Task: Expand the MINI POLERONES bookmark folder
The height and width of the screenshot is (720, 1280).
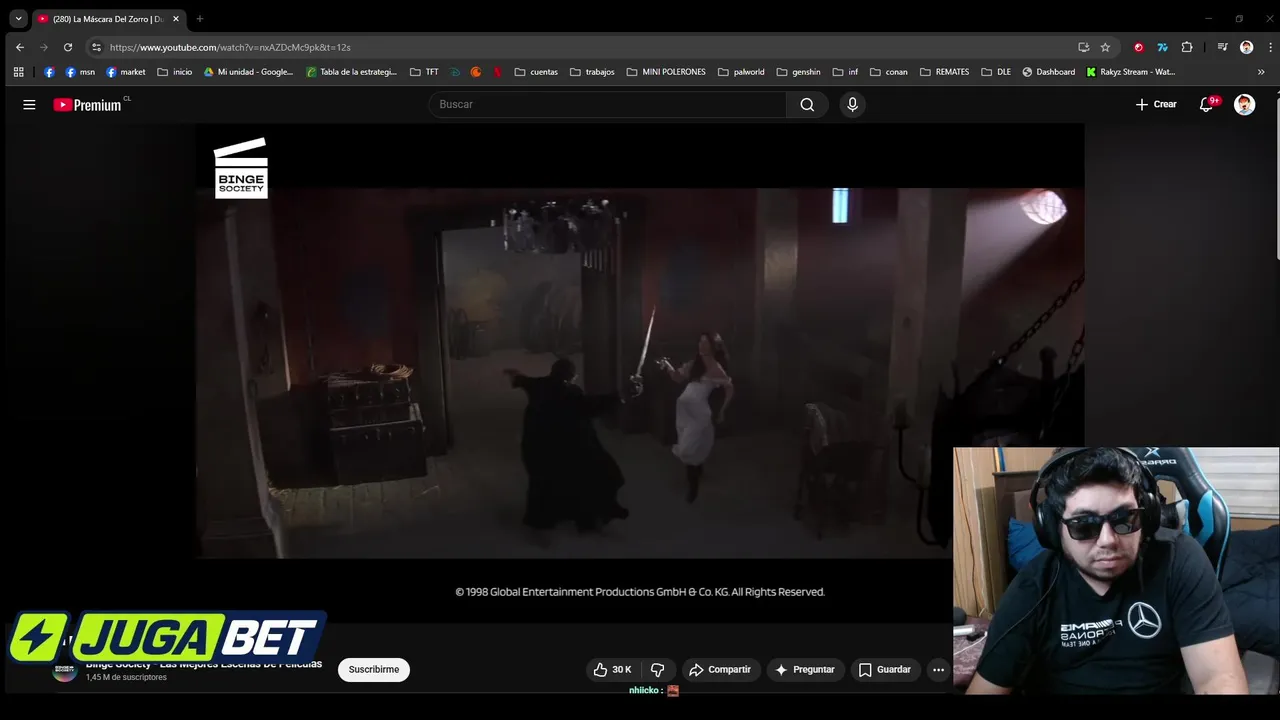Action: (666, 72)
